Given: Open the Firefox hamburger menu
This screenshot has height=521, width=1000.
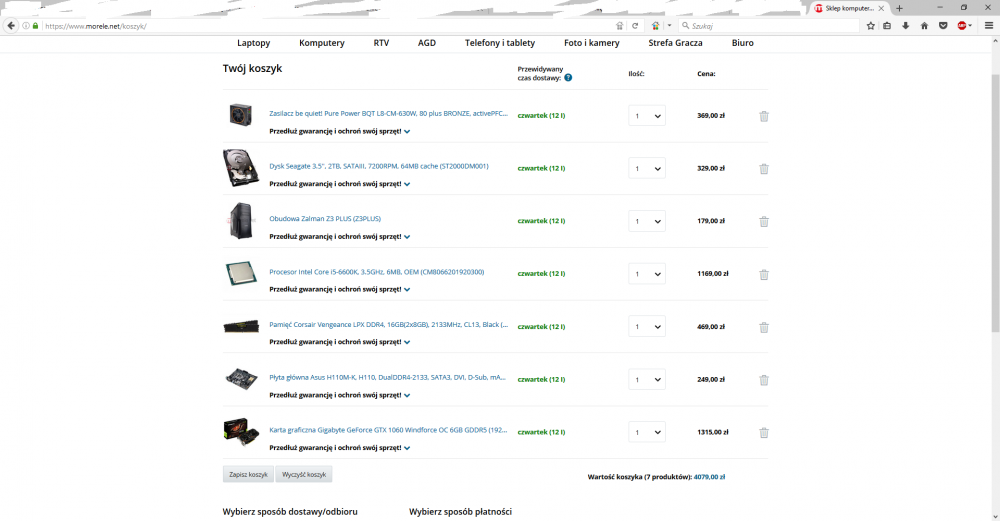Looking at the screenshot, I should (x=989, y=26).
